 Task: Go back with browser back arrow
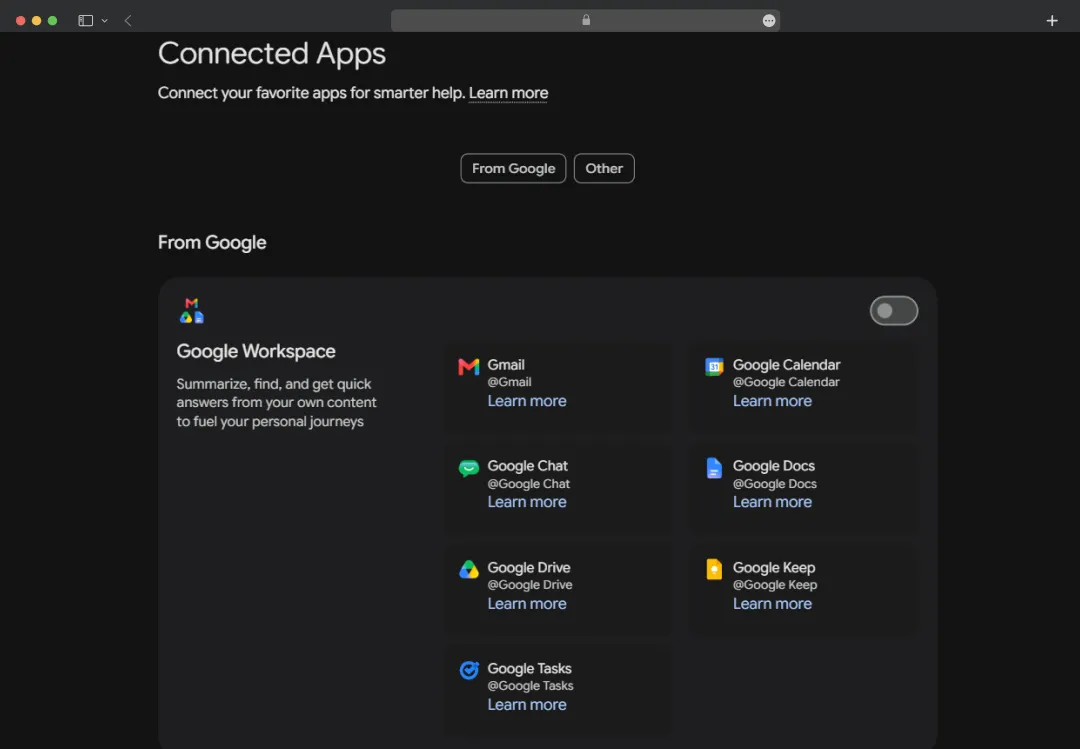128,21
